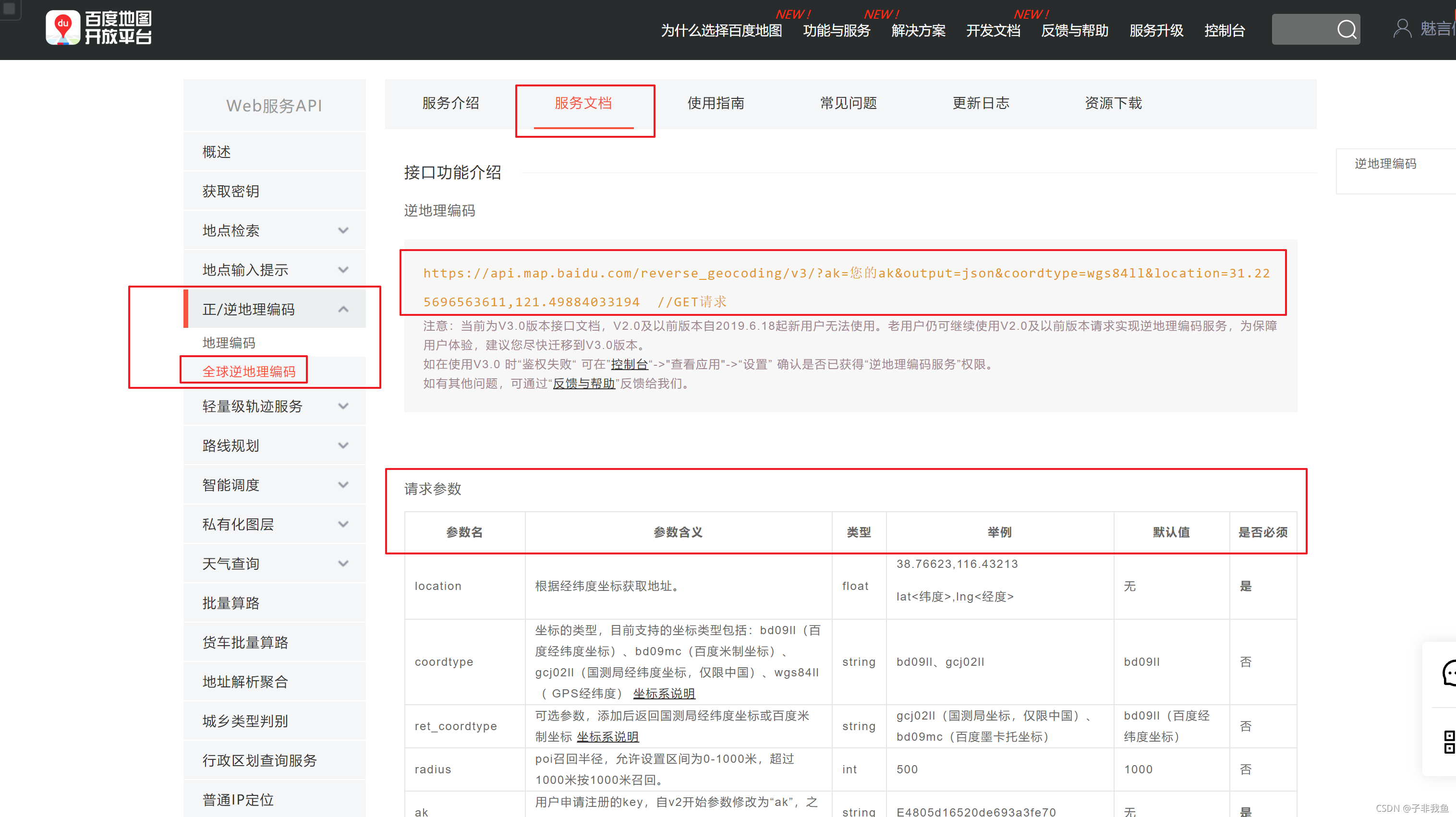The image size is (1456, 817).
Task: Click the 接口功能介绍 heading
Action: [453, 172]
